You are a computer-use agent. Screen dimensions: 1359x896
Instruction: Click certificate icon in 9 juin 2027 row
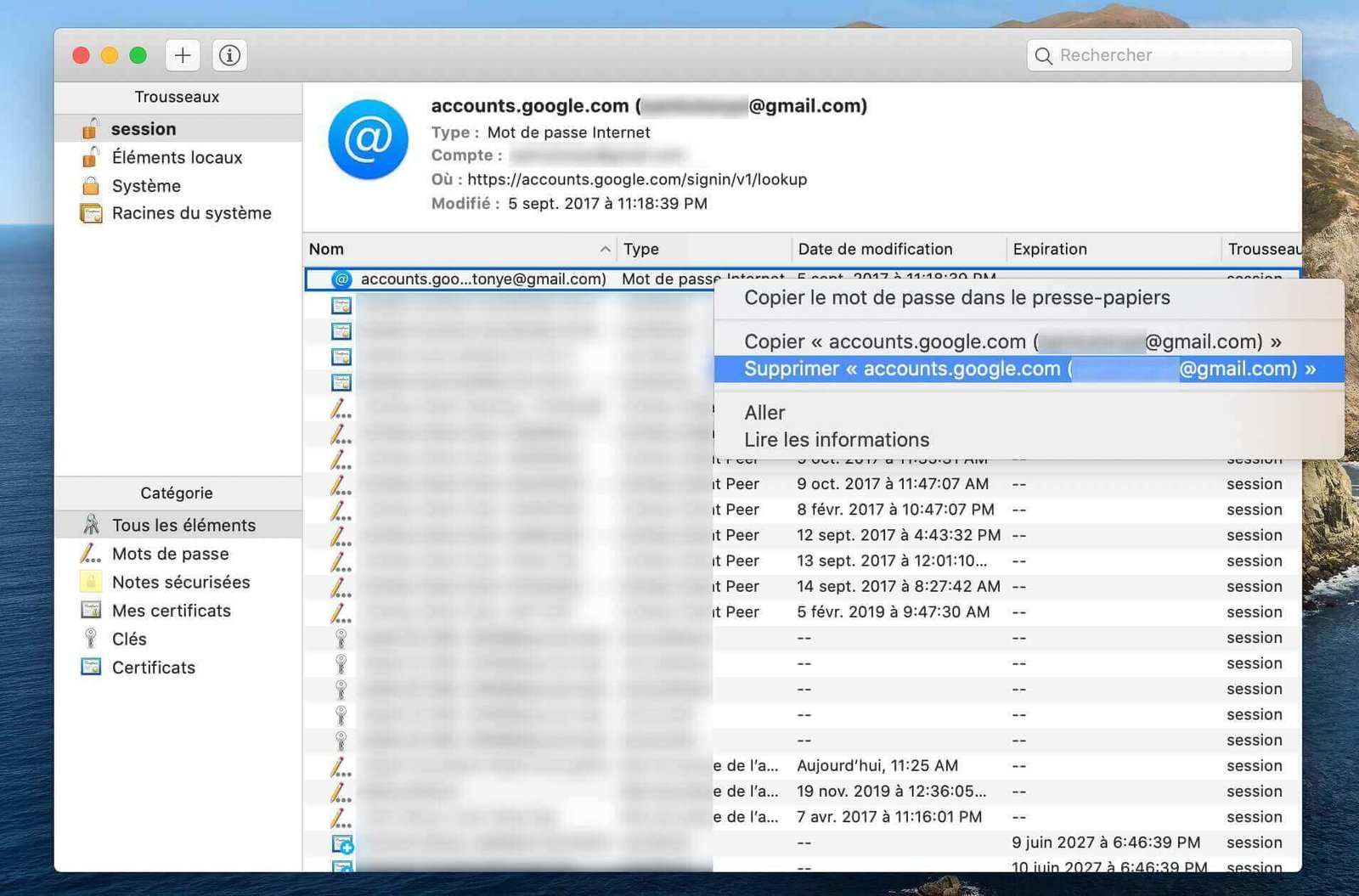342,843
